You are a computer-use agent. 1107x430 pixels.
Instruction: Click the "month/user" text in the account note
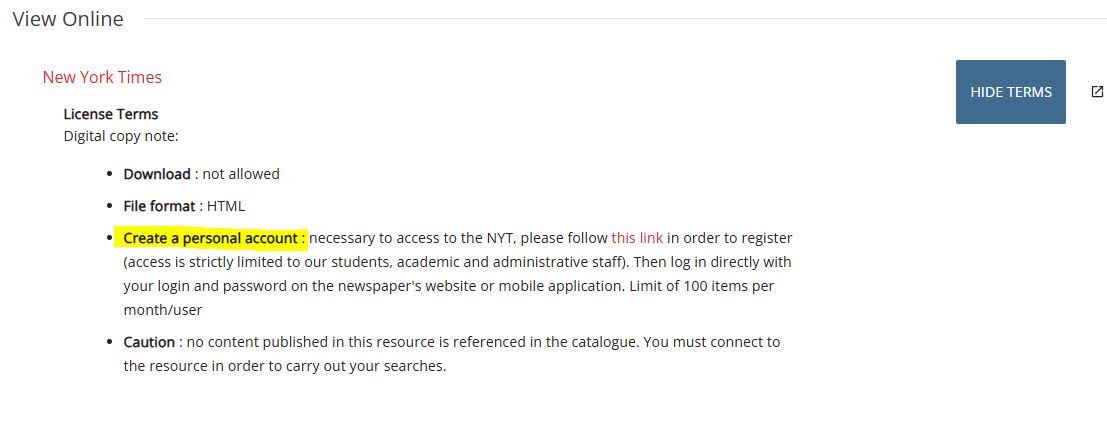[x=163, y=310]
